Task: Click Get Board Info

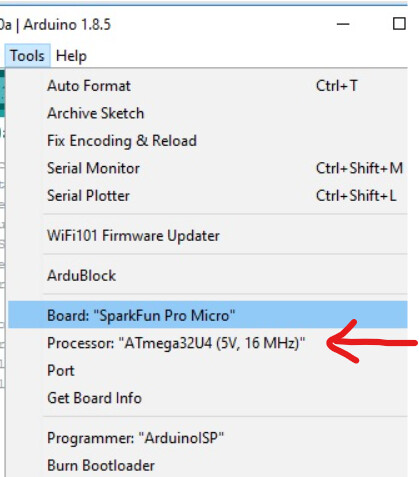Action: coord(207,398)
